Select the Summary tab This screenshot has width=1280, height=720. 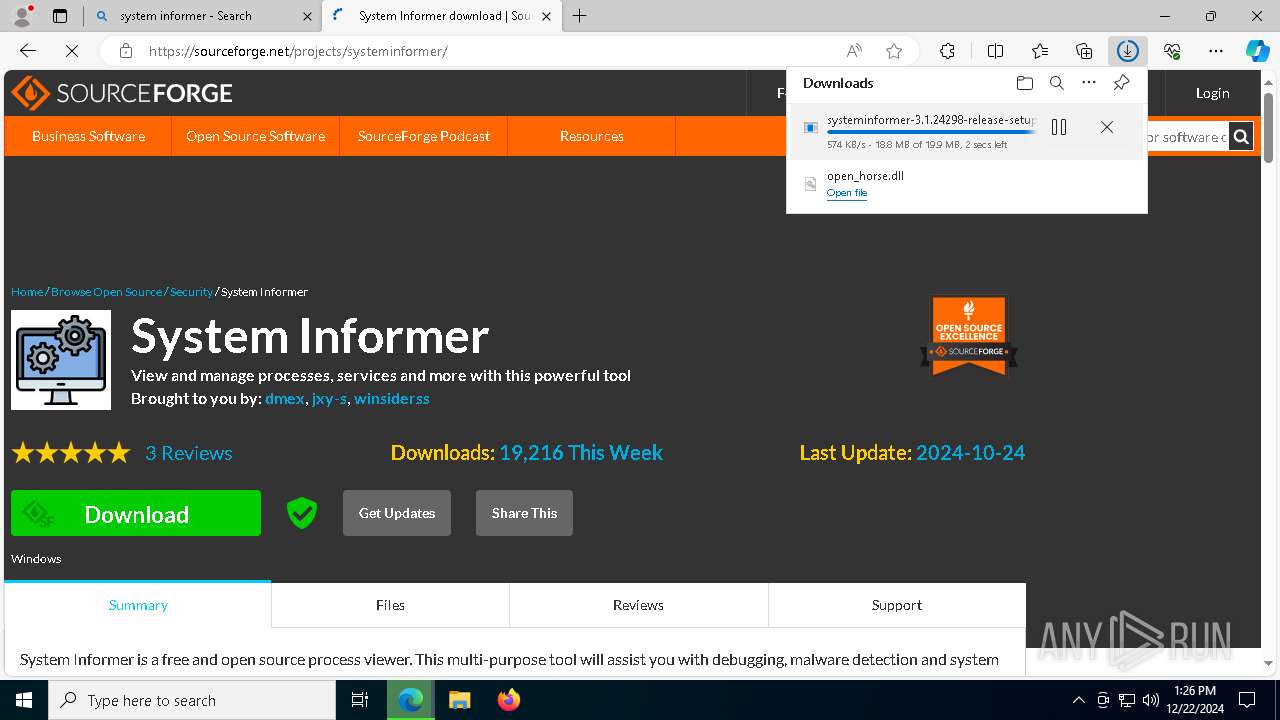pyautogui.click(x=138, y=605)
